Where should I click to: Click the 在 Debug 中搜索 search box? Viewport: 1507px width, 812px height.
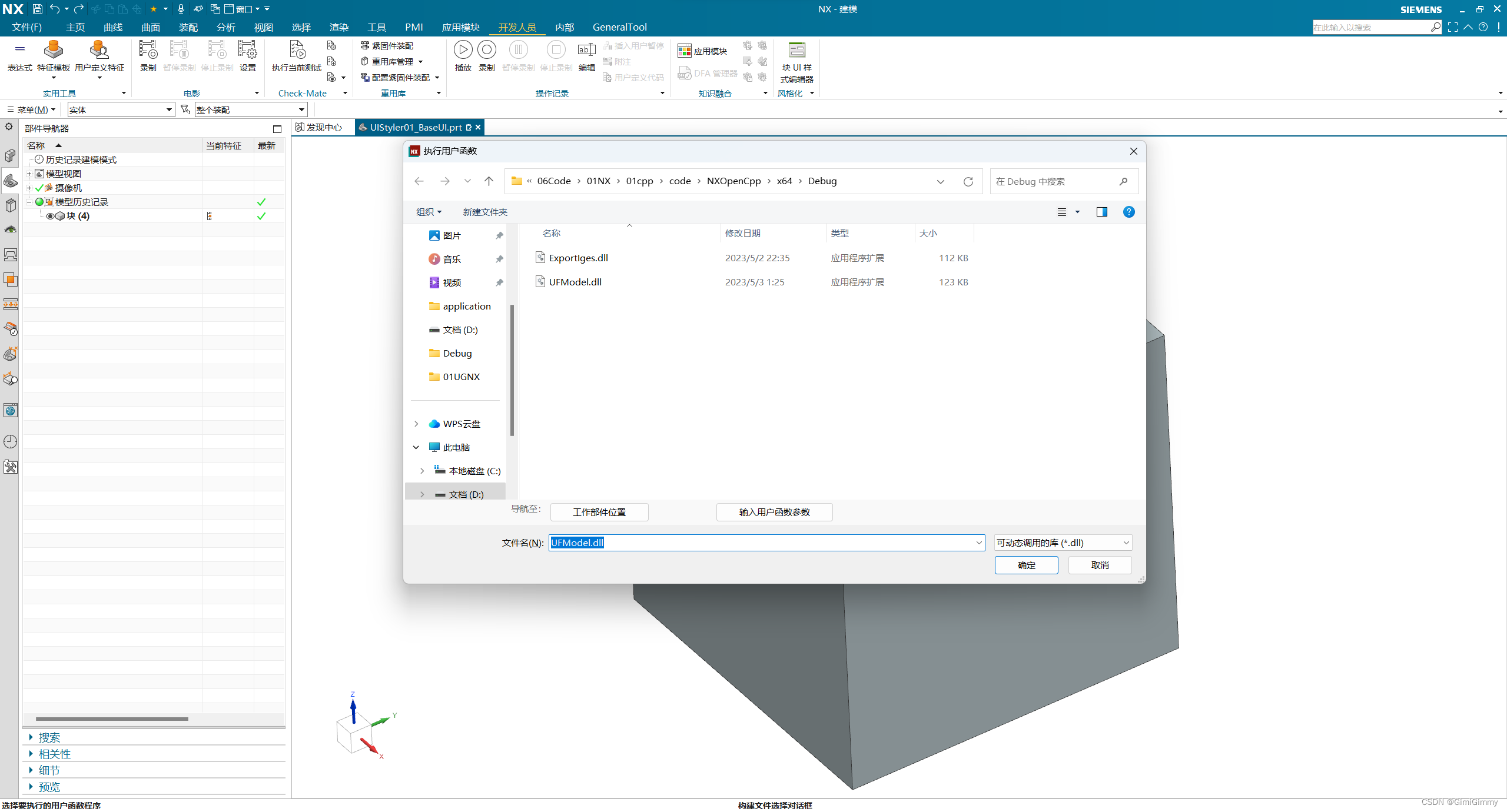(1064, 181)
